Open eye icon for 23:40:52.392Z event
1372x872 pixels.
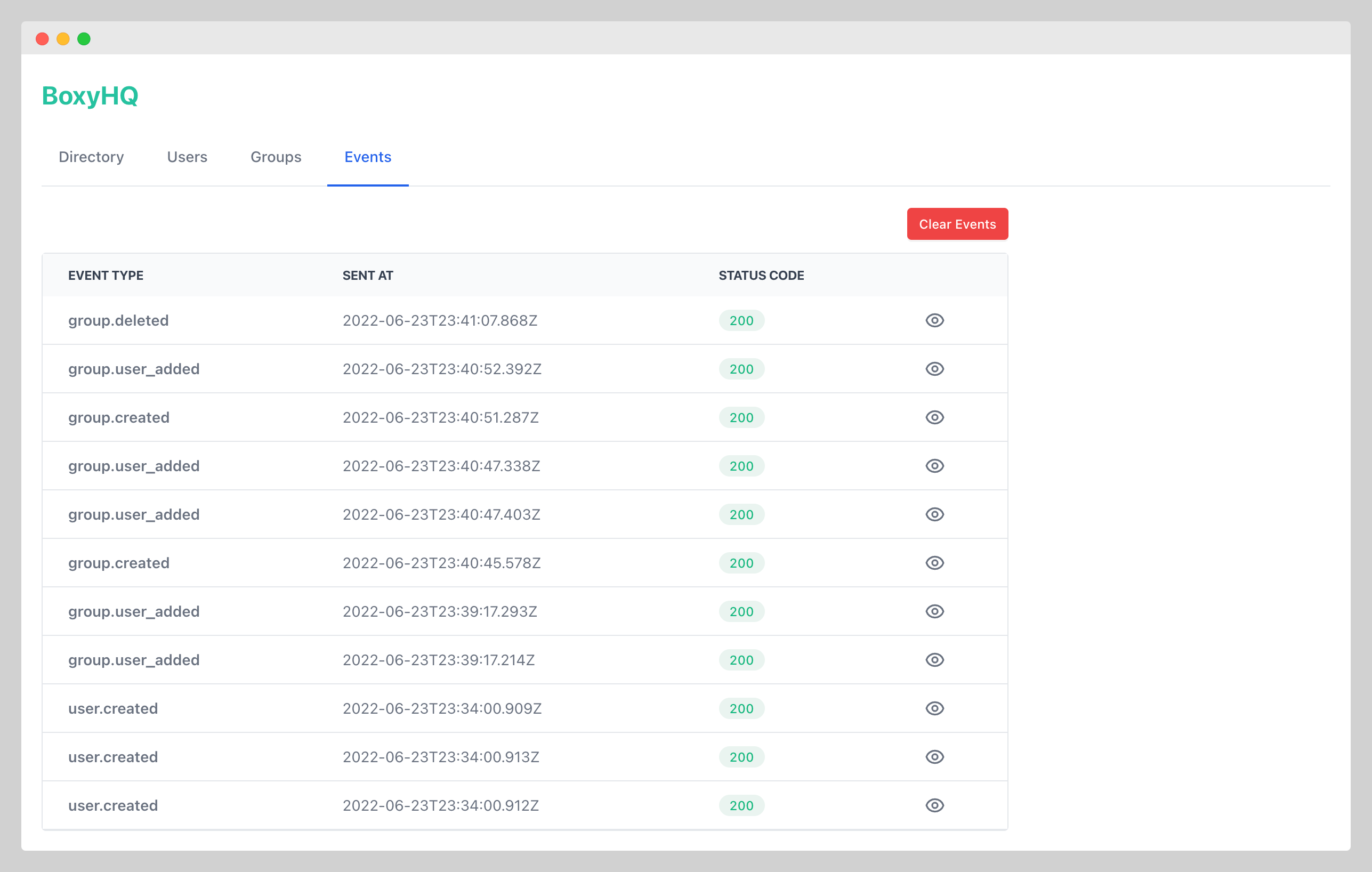[x=934, y=369]
